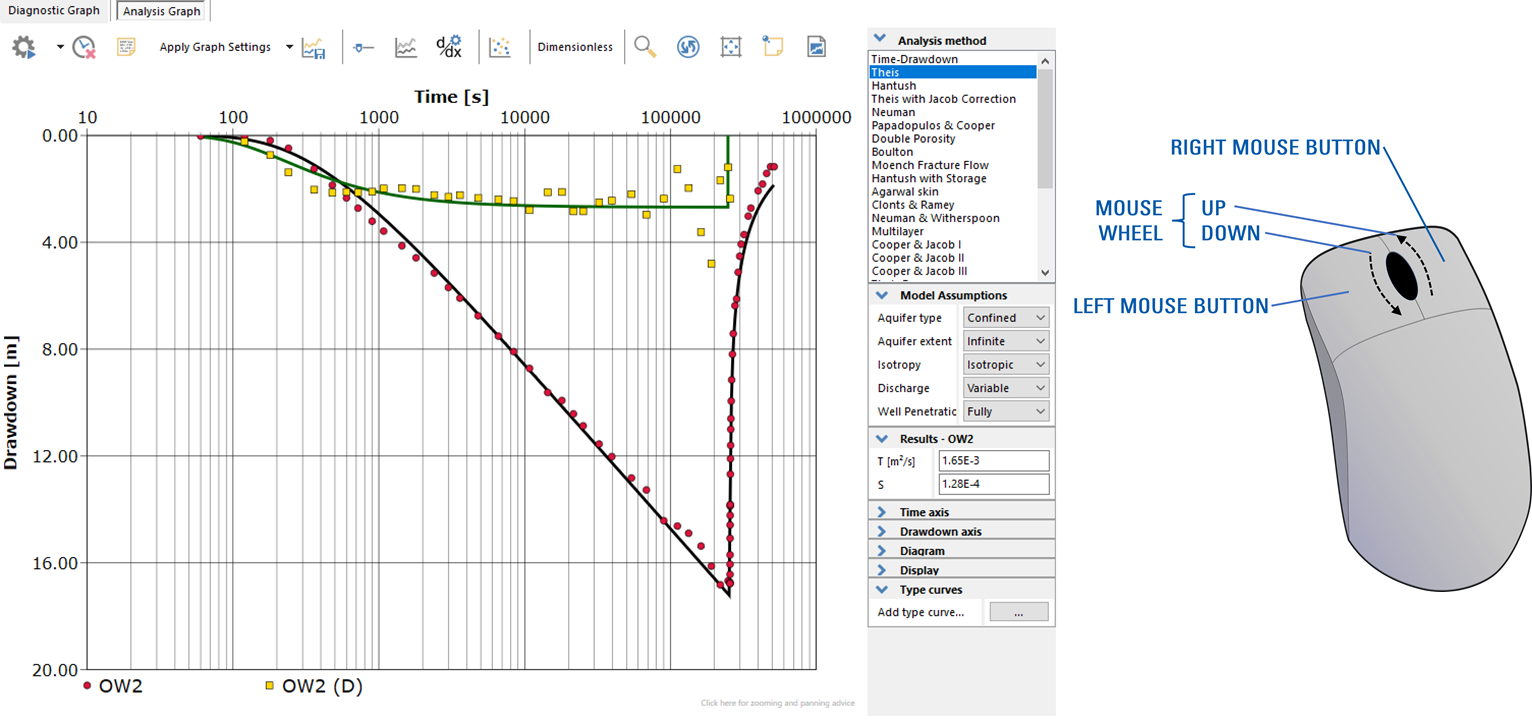Screen dimensions: 1532x720
Task: Open the Aquifer type dropdown
Action: [1006, 318]
